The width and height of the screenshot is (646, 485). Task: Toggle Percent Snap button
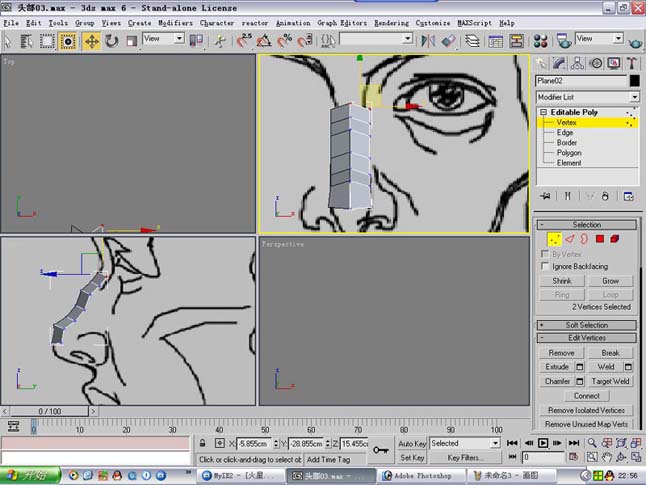[284, 41]
